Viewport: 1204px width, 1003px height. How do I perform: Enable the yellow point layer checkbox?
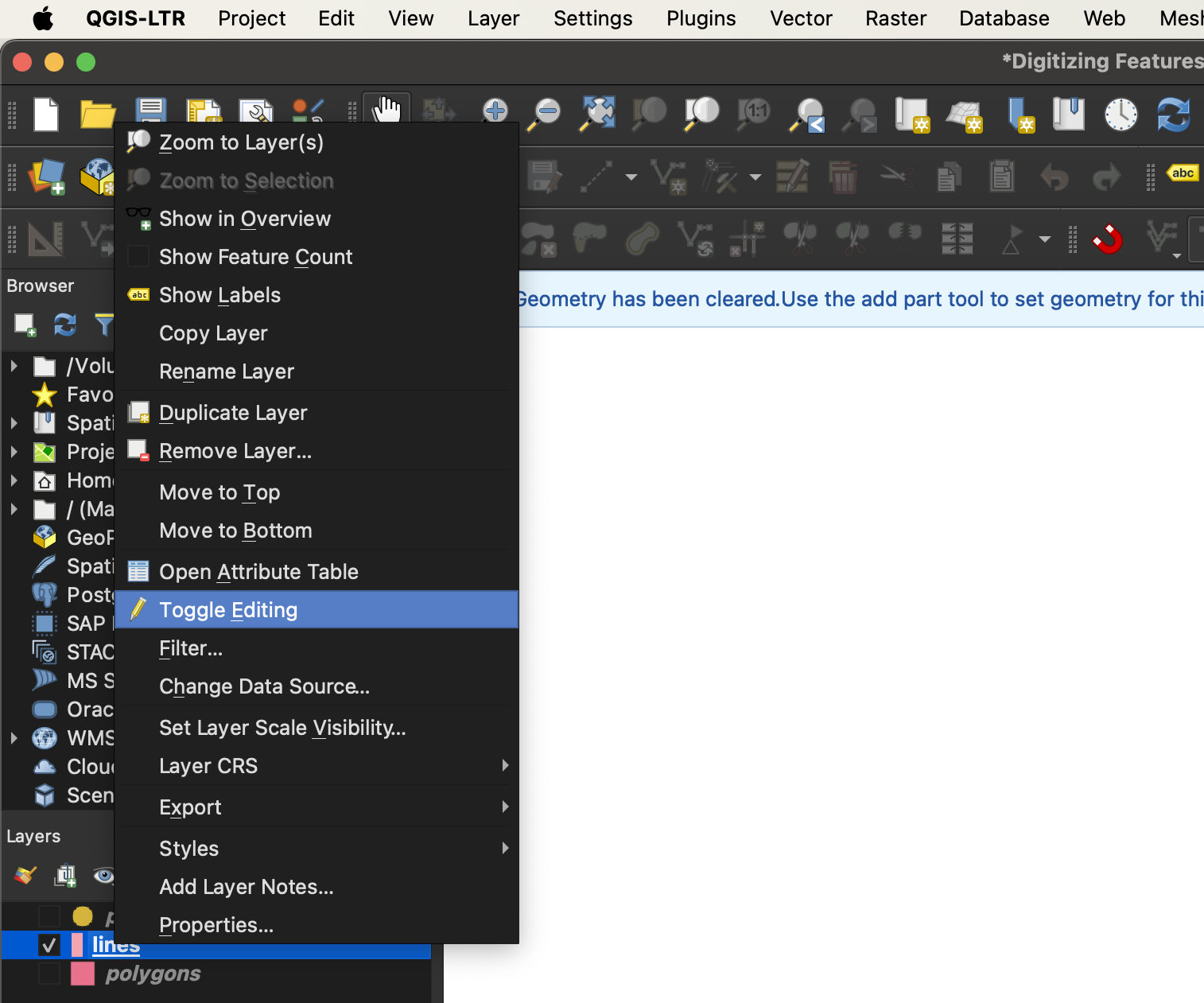click(x=49, y=916)
